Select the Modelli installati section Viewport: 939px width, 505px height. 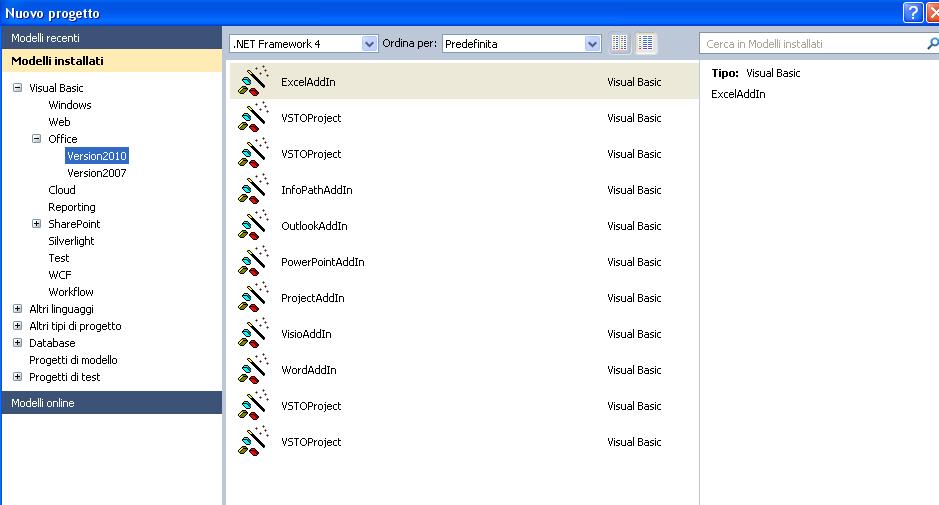coord(111,61)
